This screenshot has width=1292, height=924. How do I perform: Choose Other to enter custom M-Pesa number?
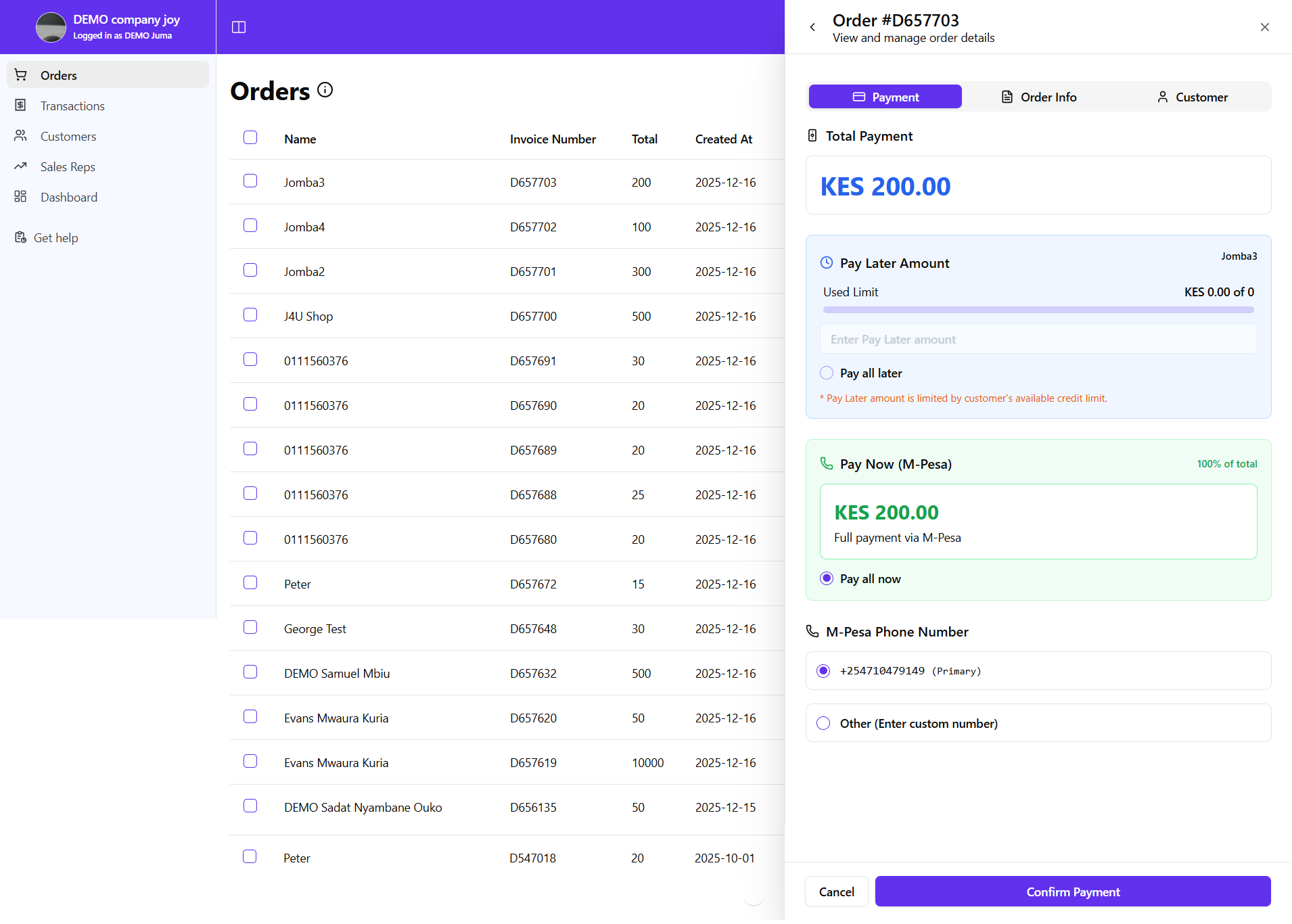pos(823,723)
